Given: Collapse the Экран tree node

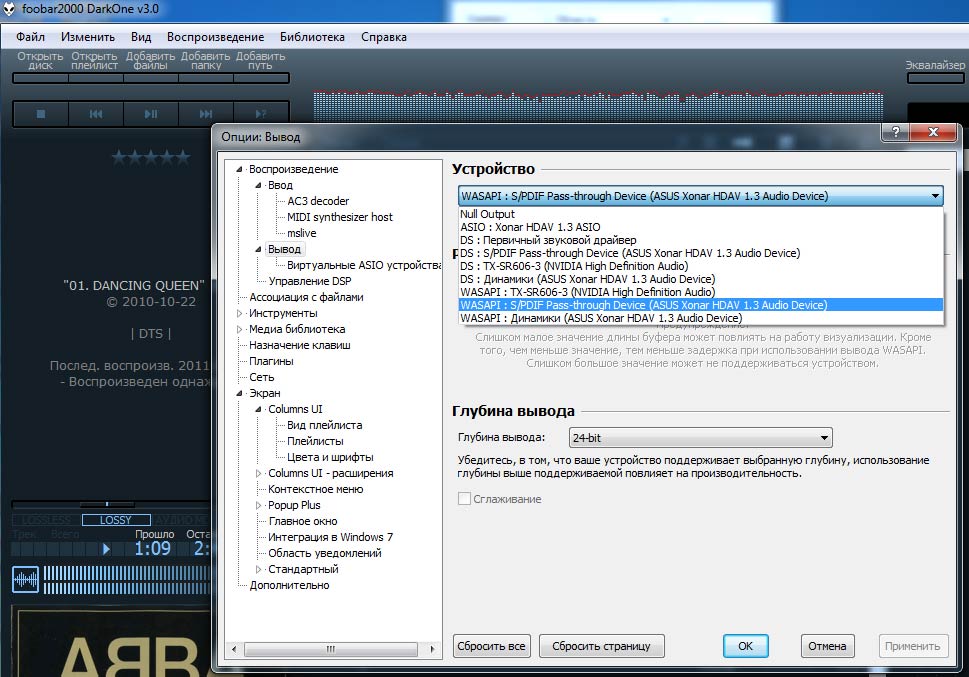Looking at the screenshot, I should pos(239,393).
